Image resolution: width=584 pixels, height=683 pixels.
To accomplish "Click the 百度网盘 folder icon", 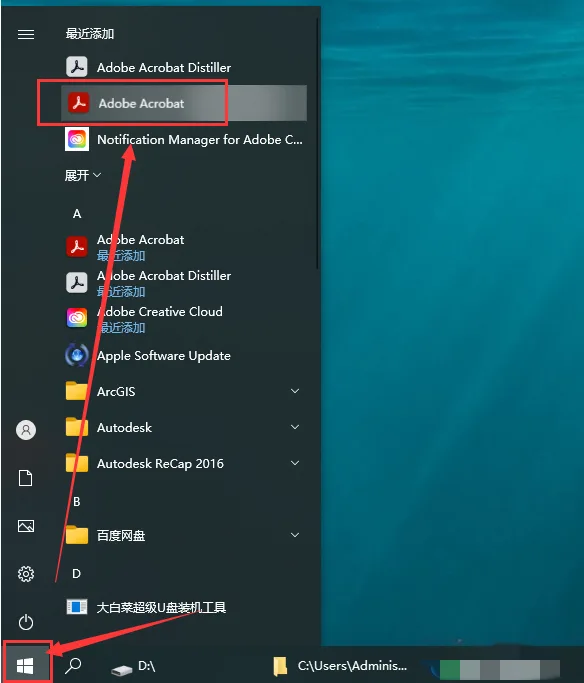I will click(x=77, y=535).
